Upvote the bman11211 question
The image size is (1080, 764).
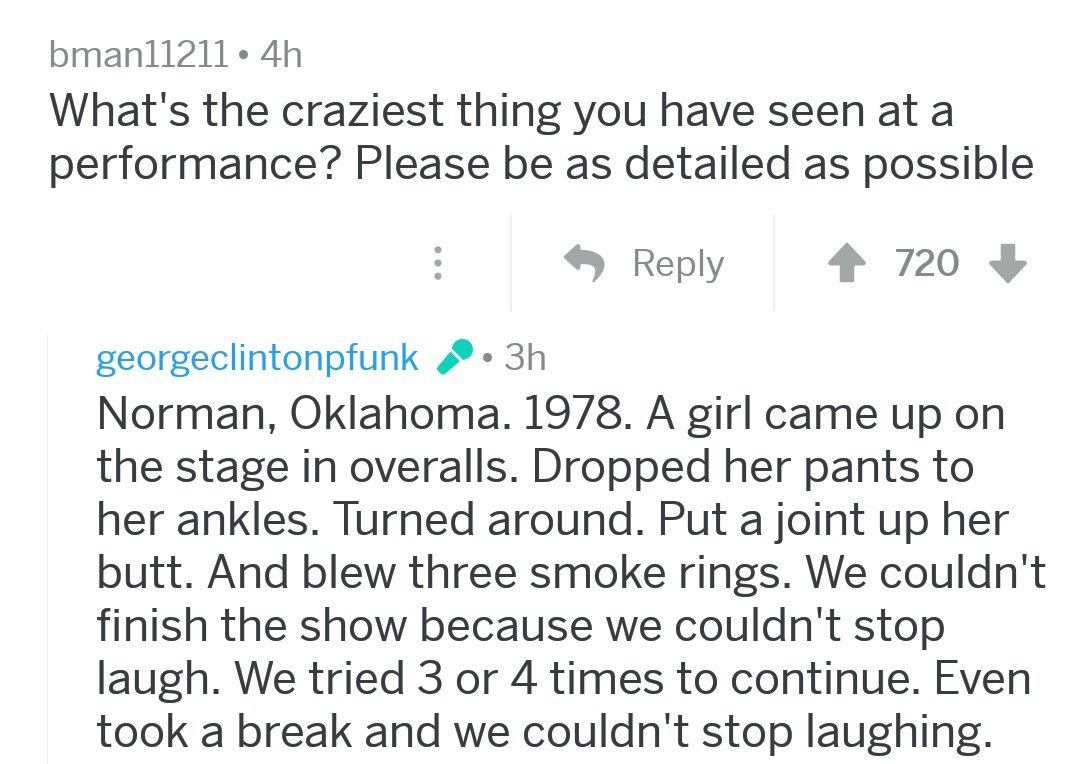click(847, 264)
